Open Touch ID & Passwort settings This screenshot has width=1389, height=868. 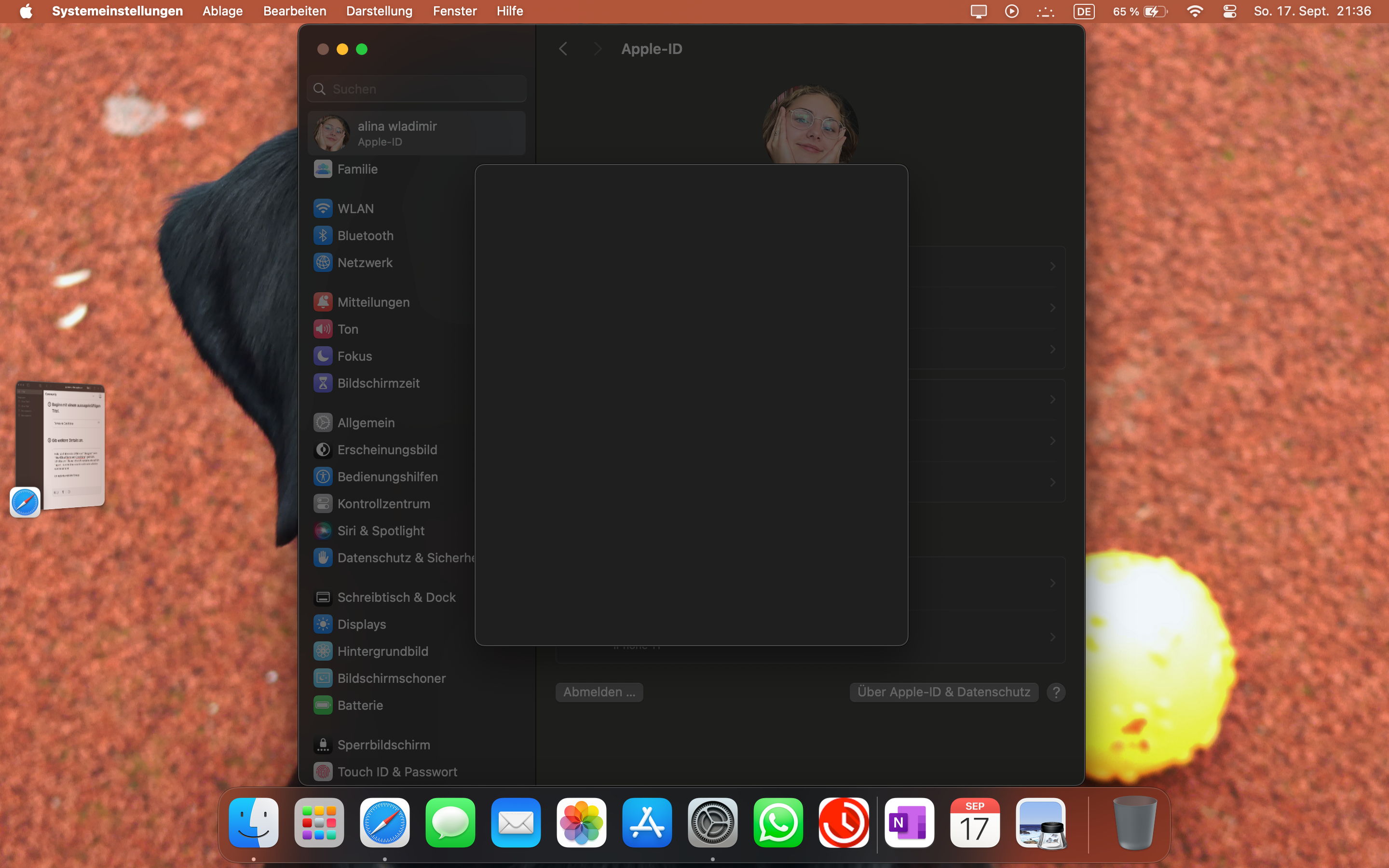tap(396, 772)
